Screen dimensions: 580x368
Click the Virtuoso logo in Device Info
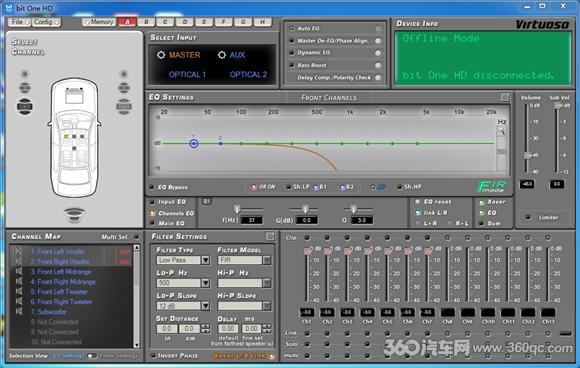542,25
